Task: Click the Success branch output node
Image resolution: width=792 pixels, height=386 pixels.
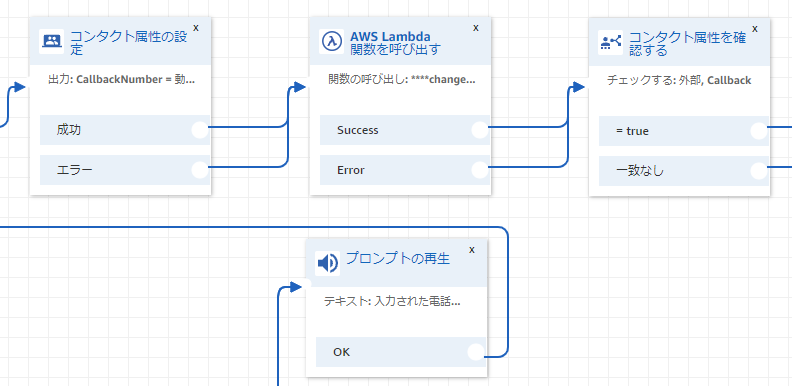Action: 480,130
